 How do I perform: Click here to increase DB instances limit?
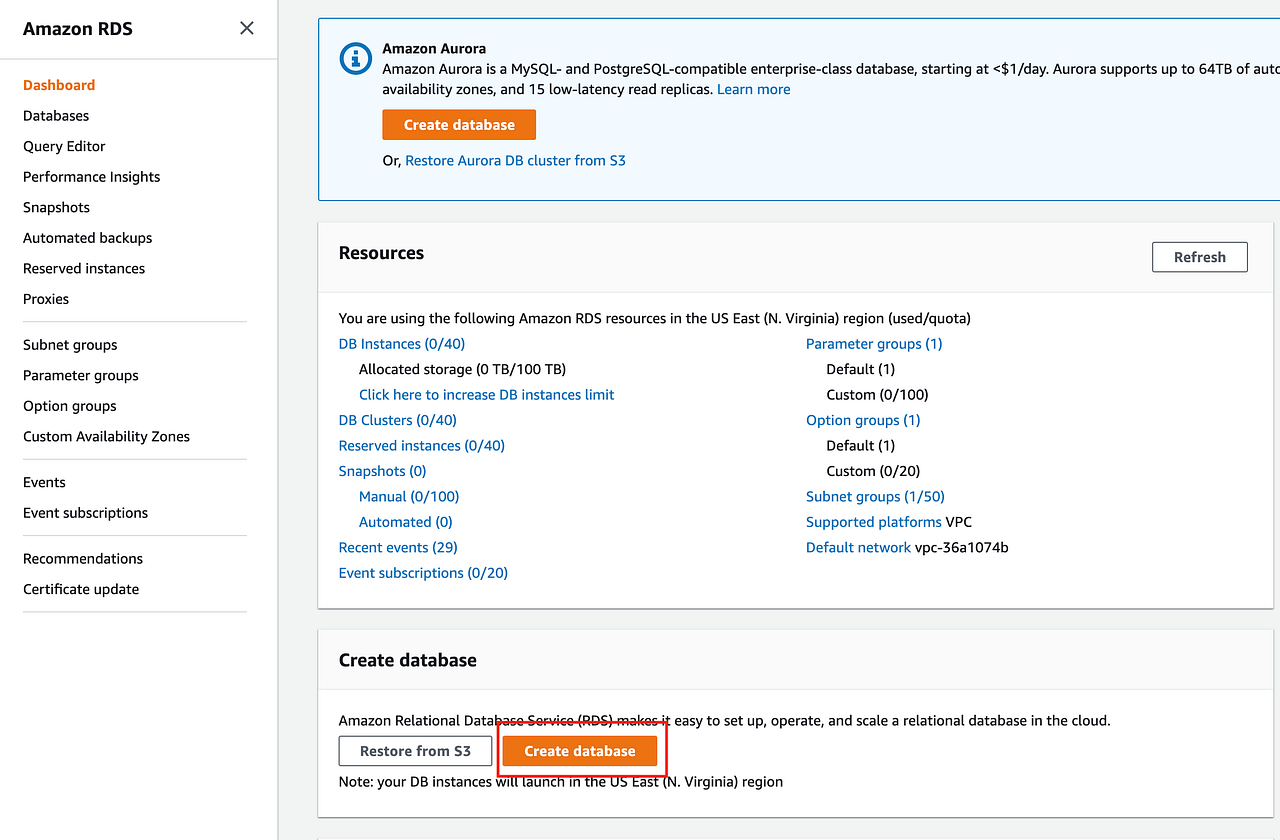(486, 395)
